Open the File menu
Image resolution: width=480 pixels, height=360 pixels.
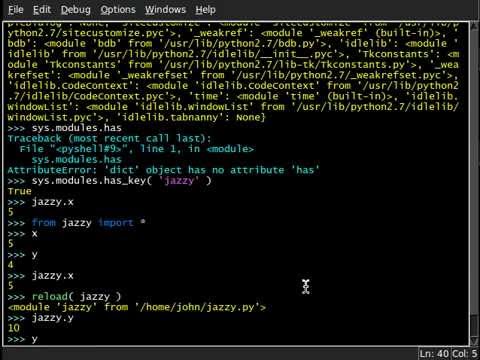coord(16,10)
